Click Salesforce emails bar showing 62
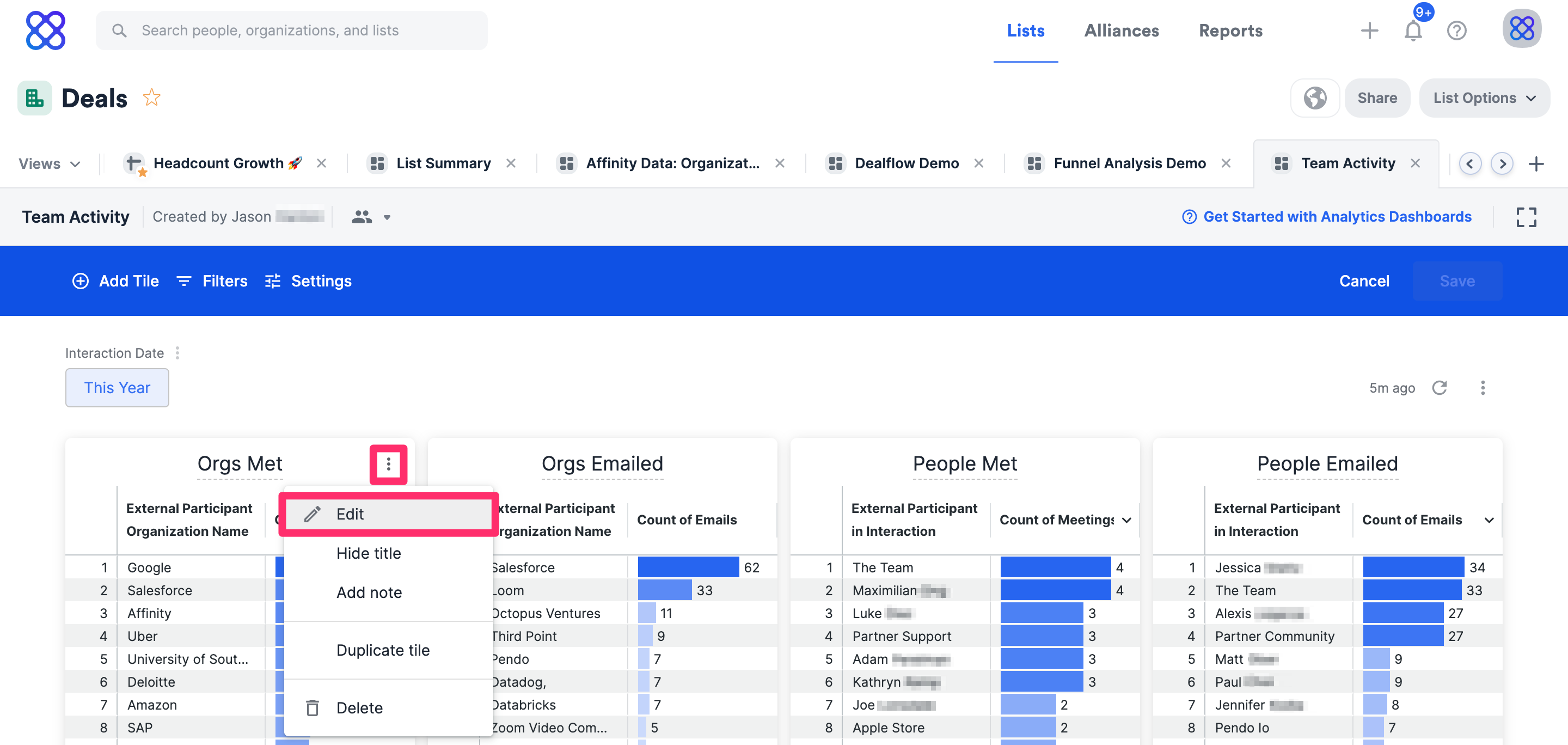 tap(688, 567)
